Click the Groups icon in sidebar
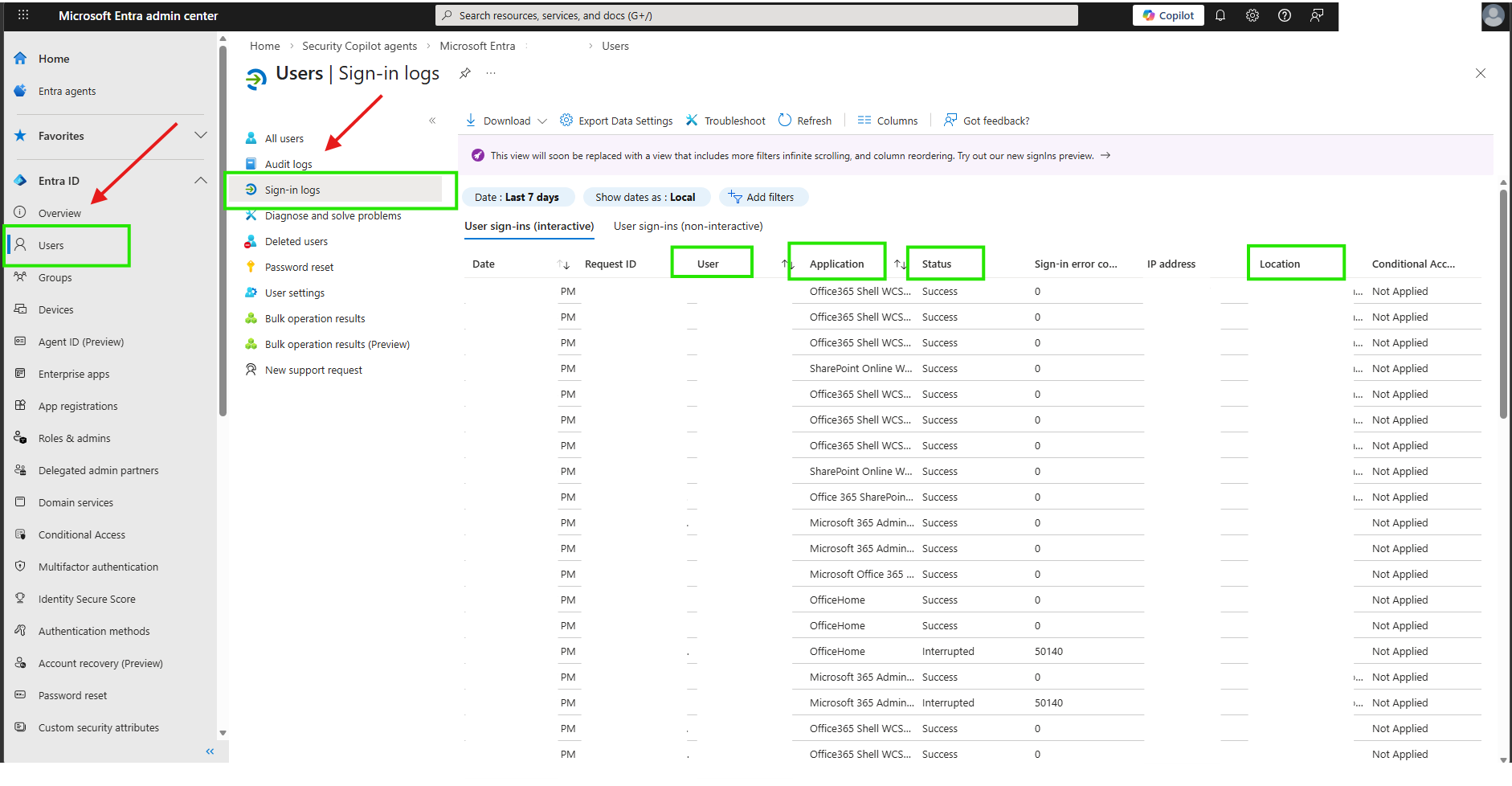The image size is (1512, 786). [x=21, y=277]
